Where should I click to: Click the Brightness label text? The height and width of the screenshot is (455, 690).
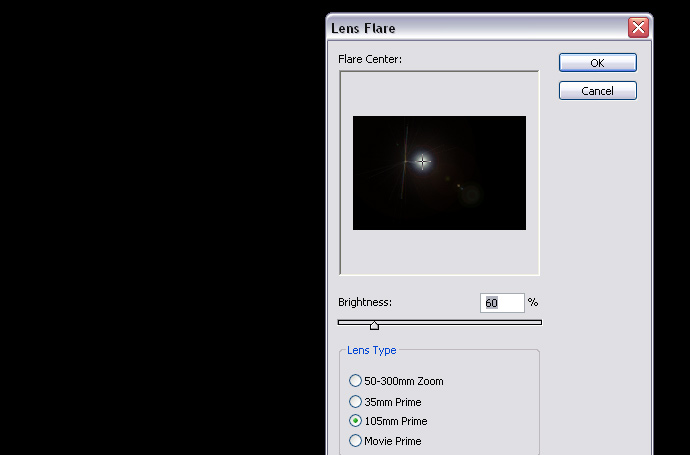365,302
